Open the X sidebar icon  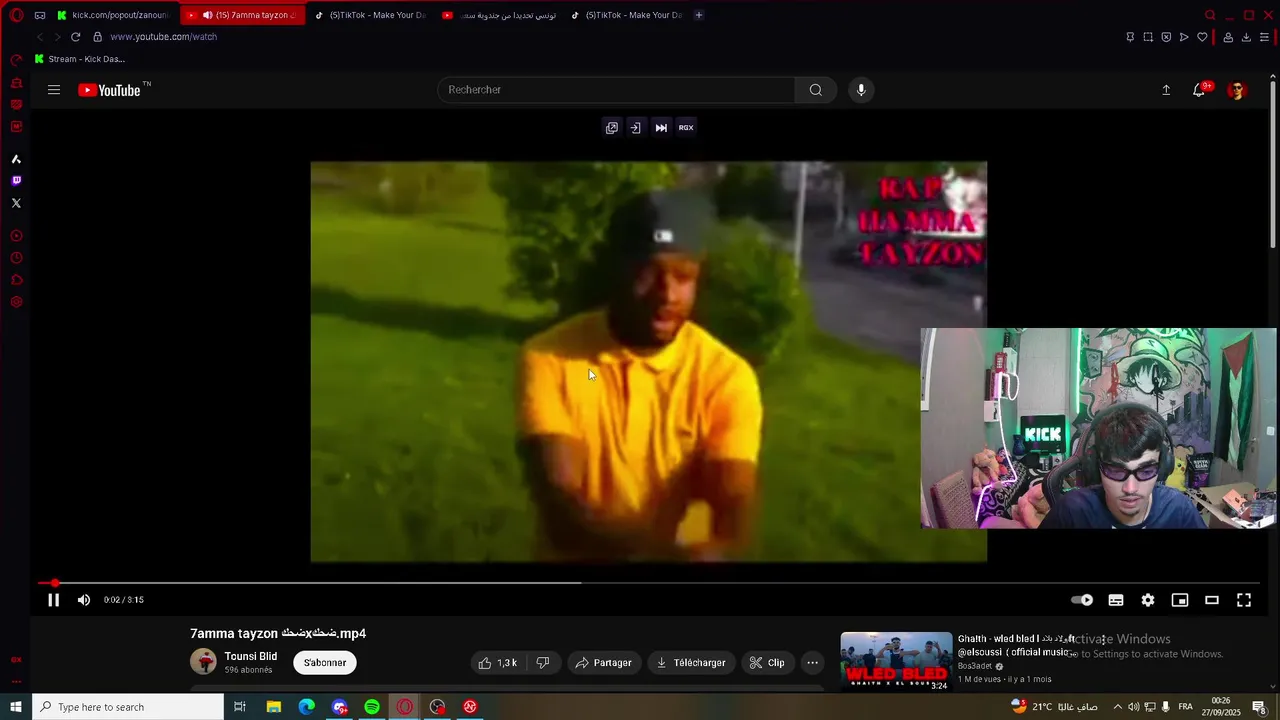(x=16, y=203)
